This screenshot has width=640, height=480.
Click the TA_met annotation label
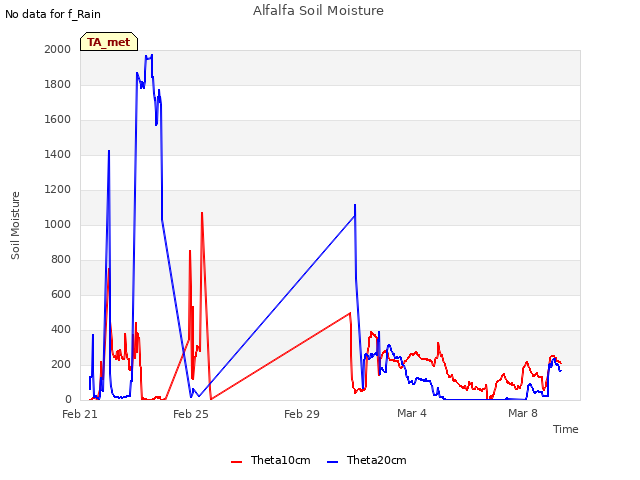pos(109,42)
